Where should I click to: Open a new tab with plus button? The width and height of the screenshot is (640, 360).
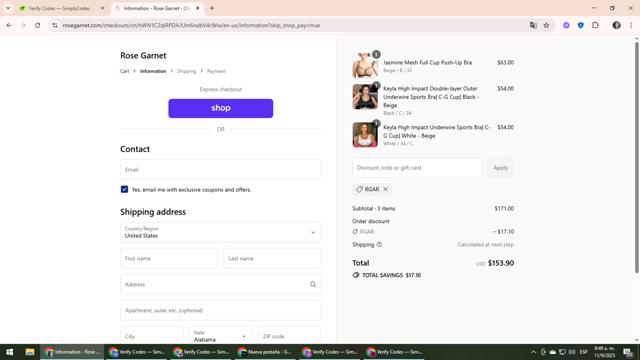pyautogui.click(x=212, y=8)
